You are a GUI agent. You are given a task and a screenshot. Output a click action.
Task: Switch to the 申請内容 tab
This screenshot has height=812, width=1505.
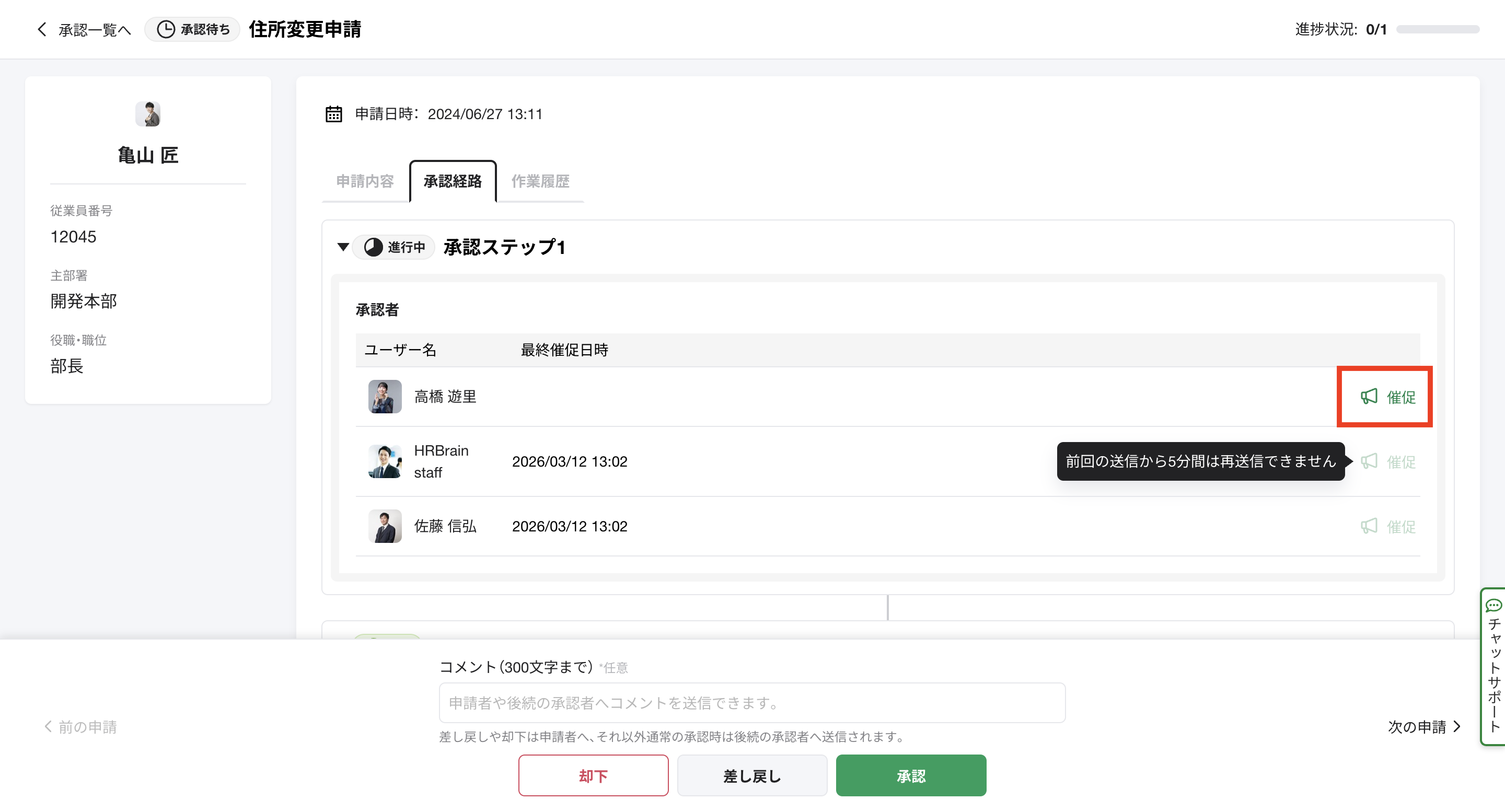coord(365,181)
